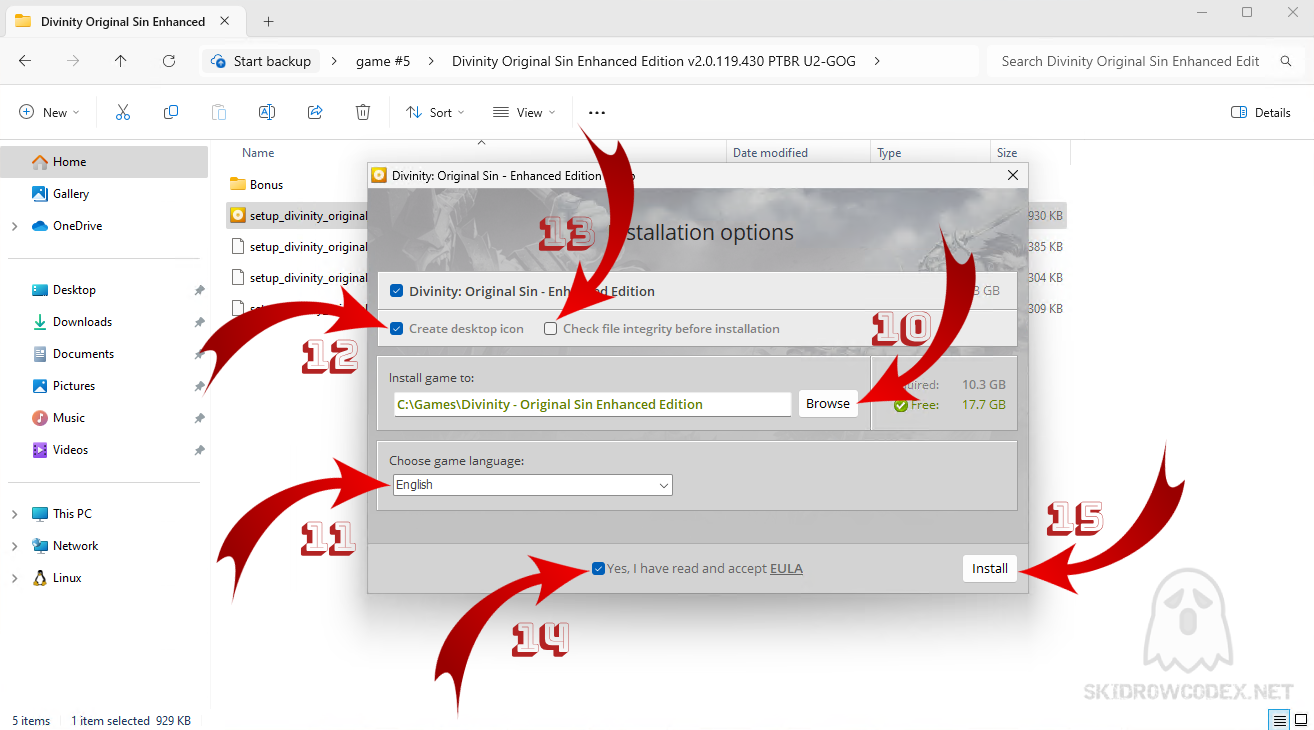Screen dimensions: 1314x730
Task: Select Home in navigation pane
Action: (104, 162)
